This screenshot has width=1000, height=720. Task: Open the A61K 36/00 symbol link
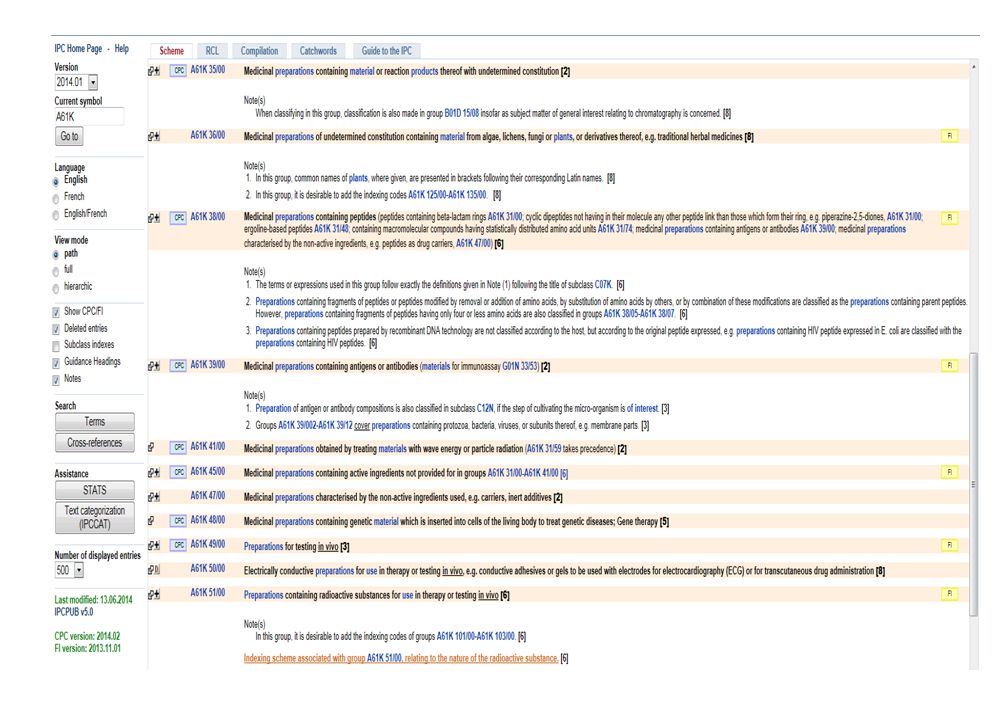(x=207, y=135)
